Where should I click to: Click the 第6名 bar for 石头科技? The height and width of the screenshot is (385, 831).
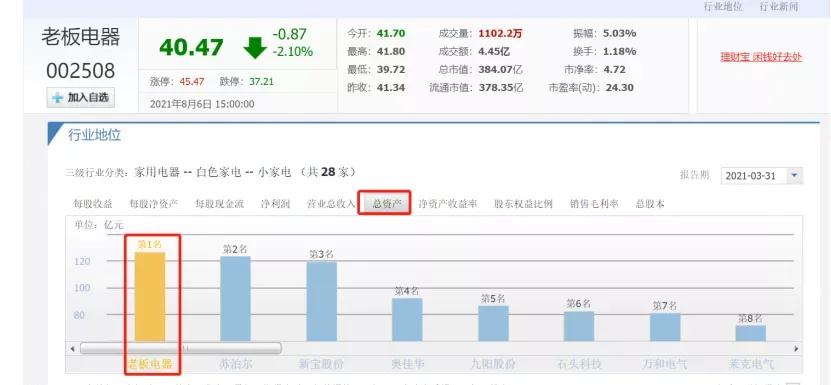579,326
